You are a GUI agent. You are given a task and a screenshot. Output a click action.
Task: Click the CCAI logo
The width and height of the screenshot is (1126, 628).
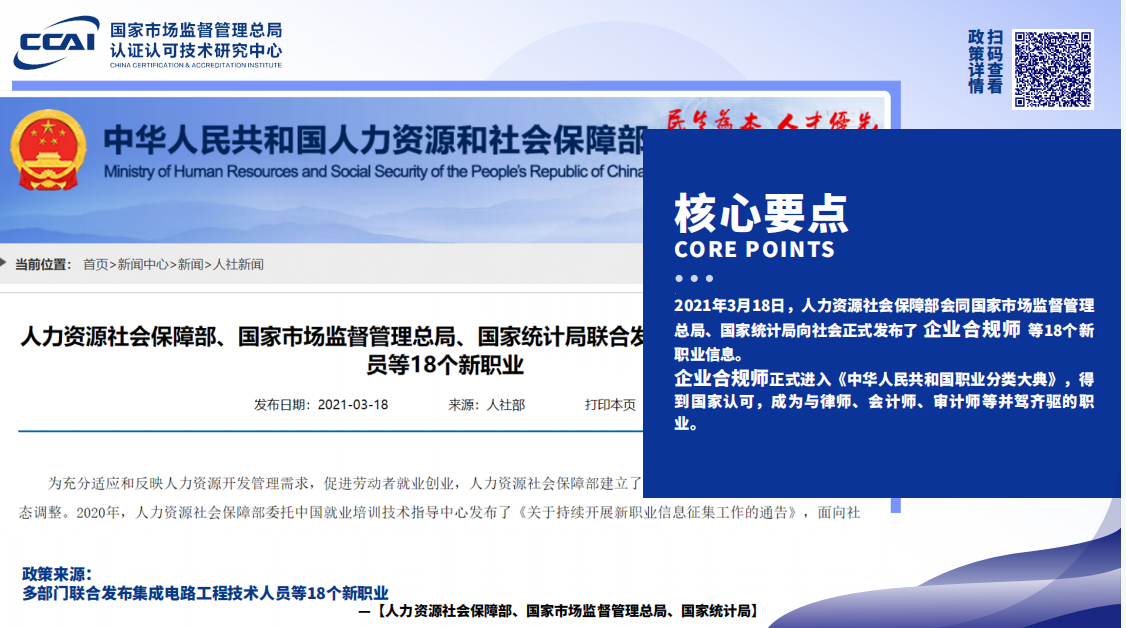56,43
